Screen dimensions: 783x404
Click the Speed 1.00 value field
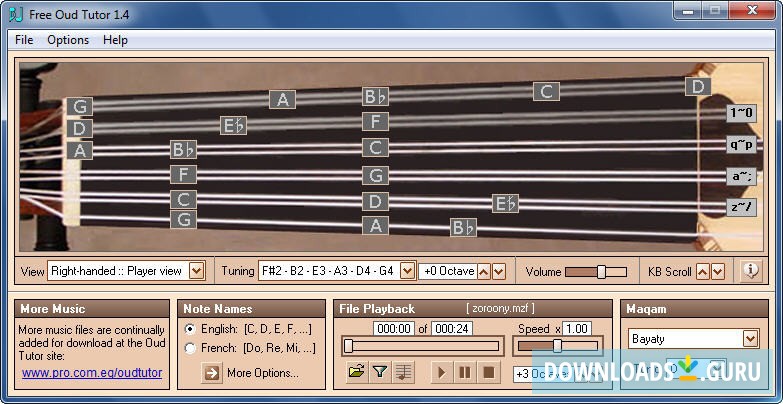pyautogui.click(x=577, y=329)
